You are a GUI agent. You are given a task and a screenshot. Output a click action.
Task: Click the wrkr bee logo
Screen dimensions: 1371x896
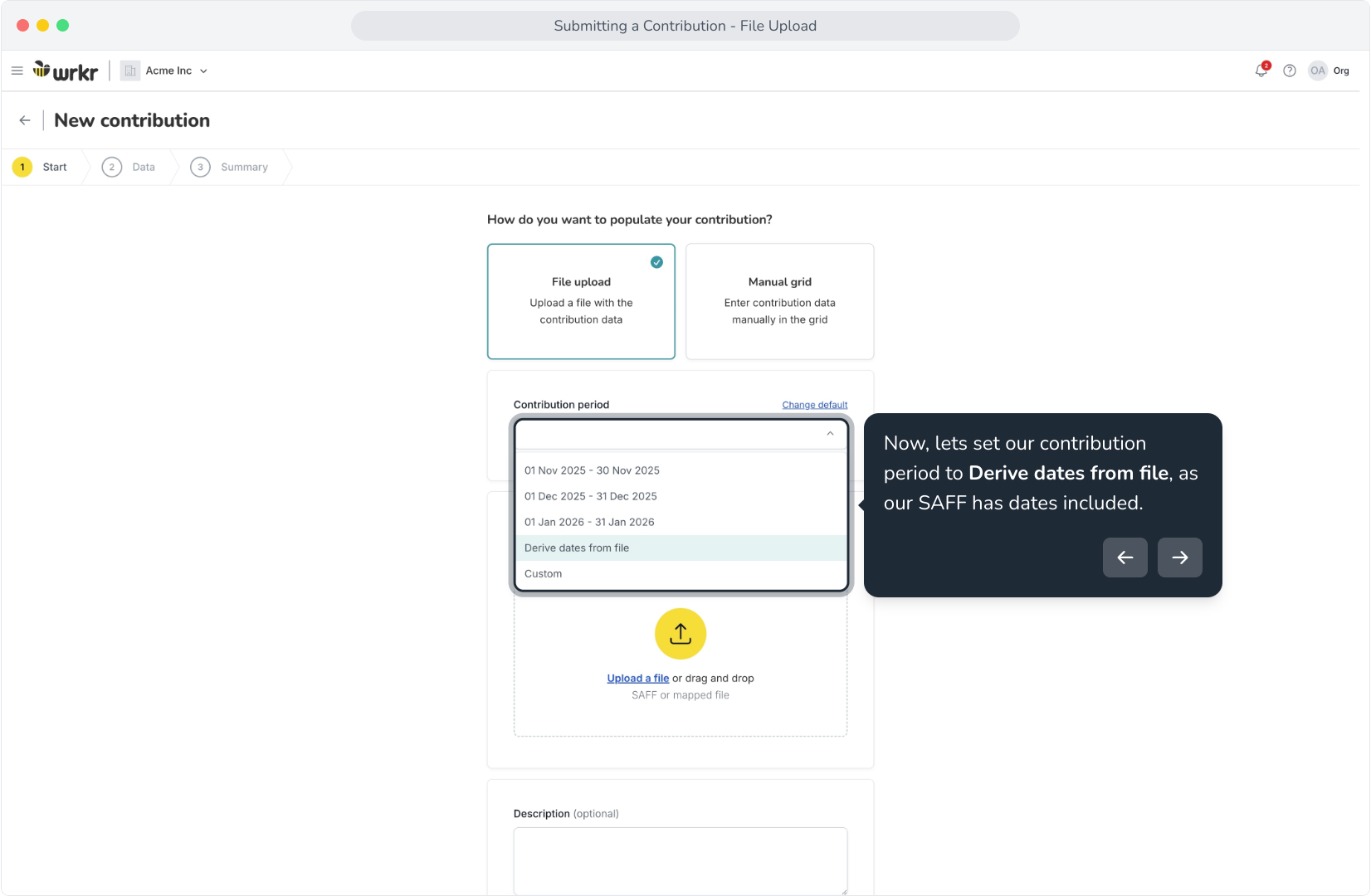pyautogui.click(x=66, y=71)
